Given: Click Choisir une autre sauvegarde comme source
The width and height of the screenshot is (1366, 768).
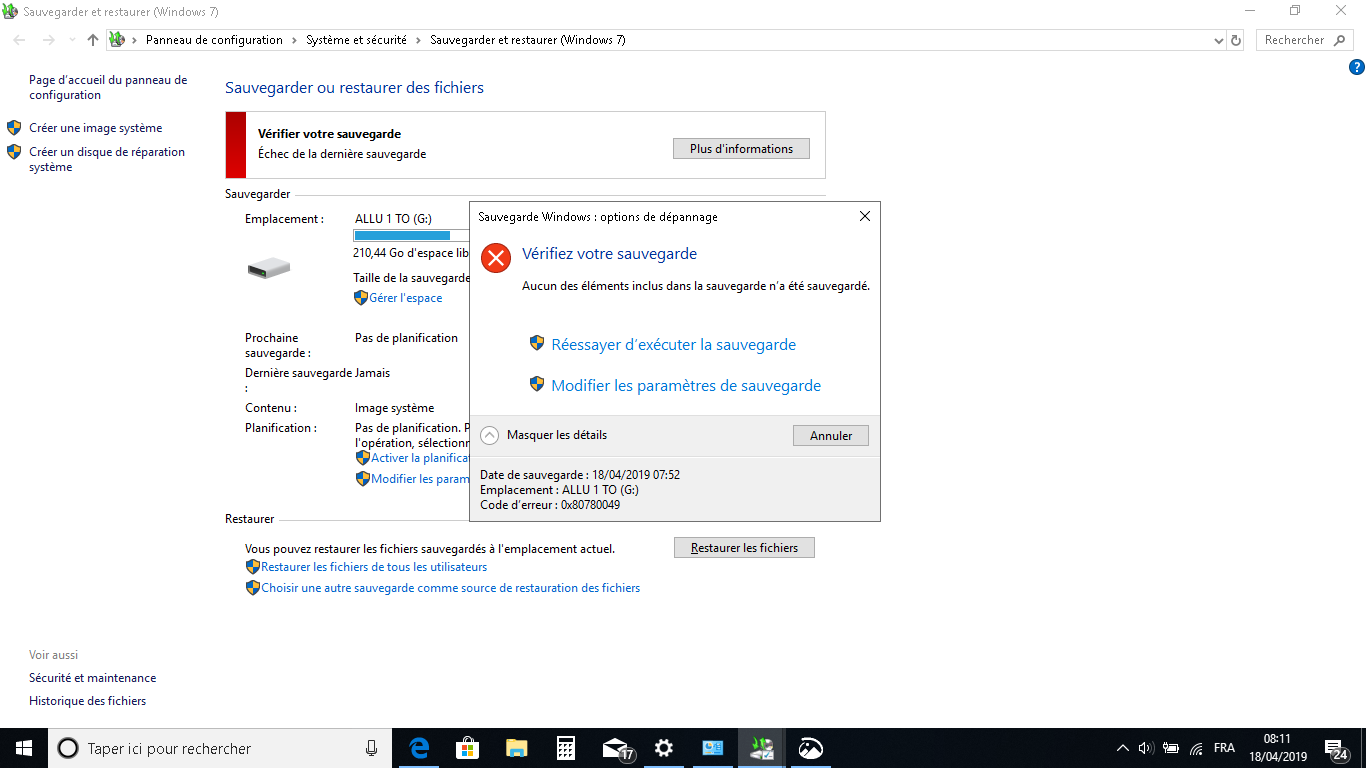Looking at the screenshot, I should tap(450, 588).
